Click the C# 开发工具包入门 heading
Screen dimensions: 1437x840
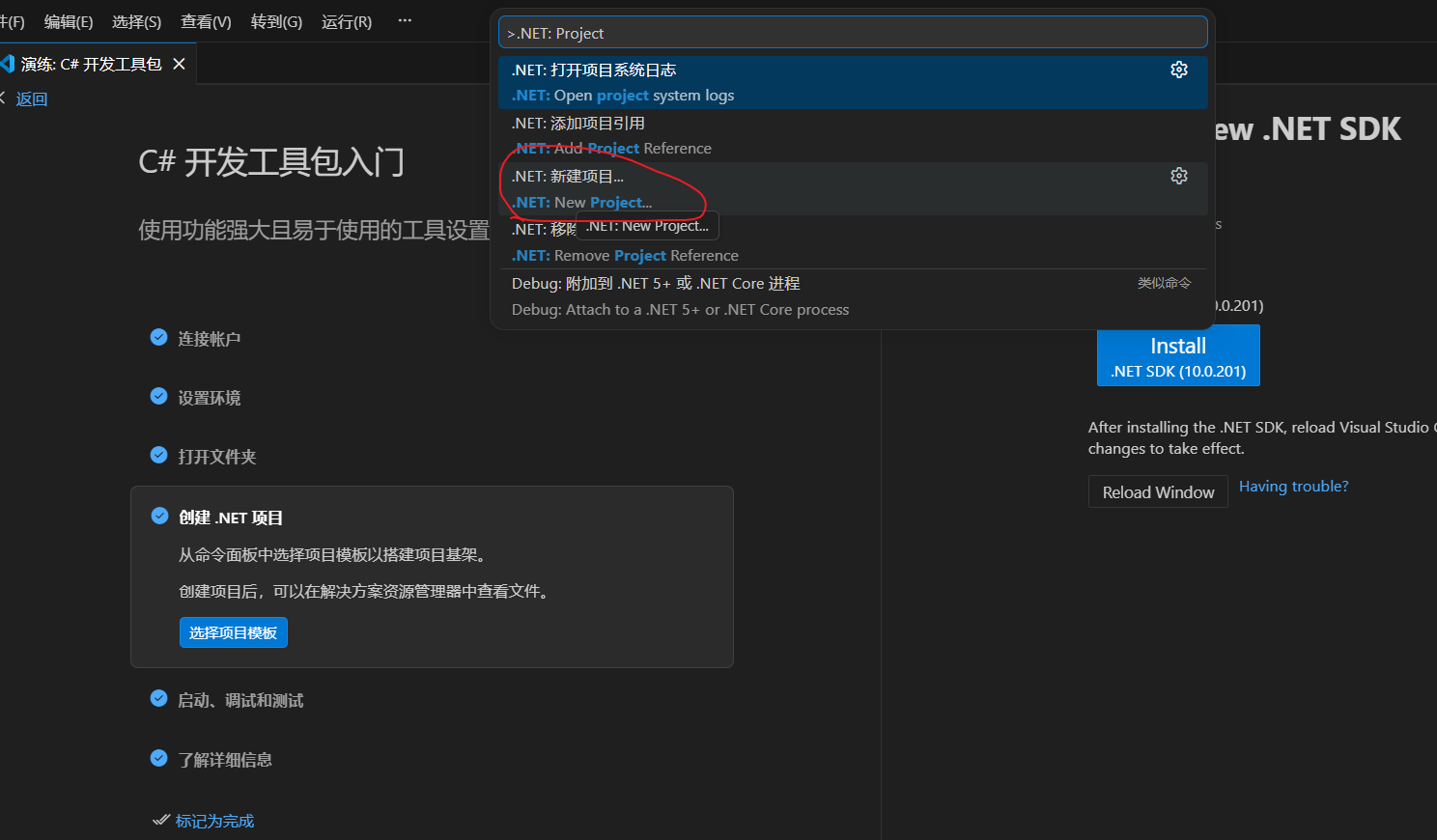coord(271,162)
